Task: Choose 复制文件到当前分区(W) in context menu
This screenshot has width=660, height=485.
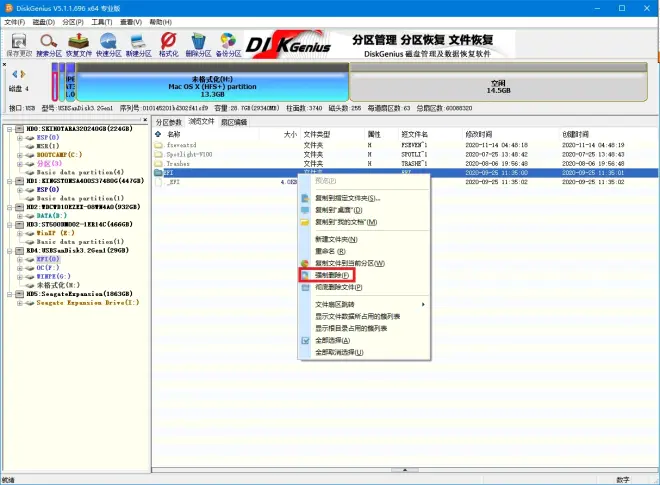Action: coord(364,263)
